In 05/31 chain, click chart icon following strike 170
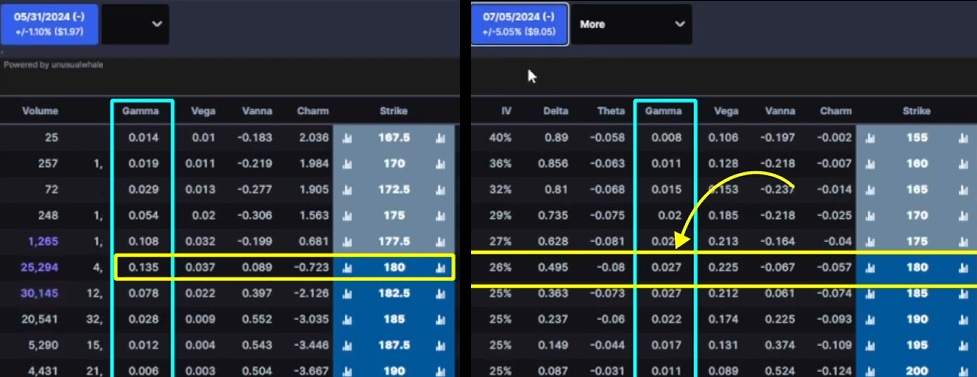Image resolution: width=977 pixels, height=377 pixels. 441,164
